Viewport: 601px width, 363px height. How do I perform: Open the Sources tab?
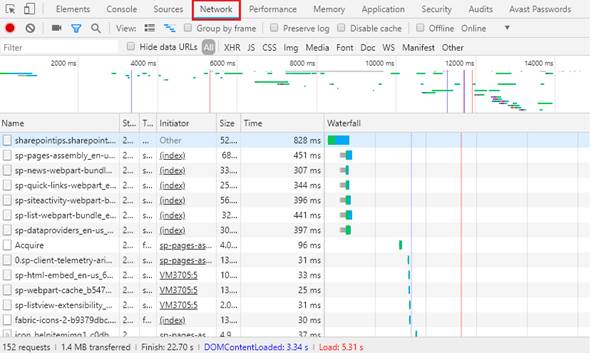(x=168, y=9)
